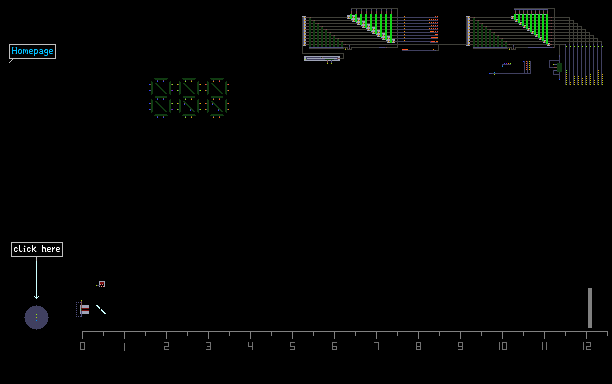Select the top-left green square module
Image resolution: width=612 pixels, height=384 pixels.
(160, 87)
